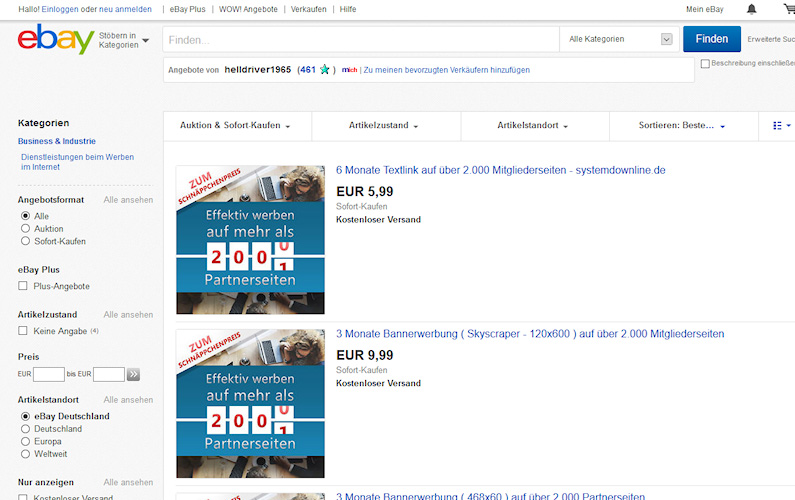Click the minimum price EUR field
This screenshot has width=795, height=500.
click(x=49, y=374)
